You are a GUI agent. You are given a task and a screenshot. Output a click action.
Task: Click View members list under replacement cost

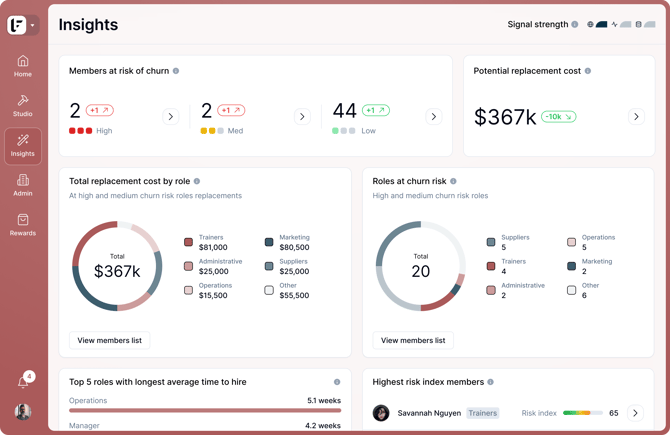109,340
